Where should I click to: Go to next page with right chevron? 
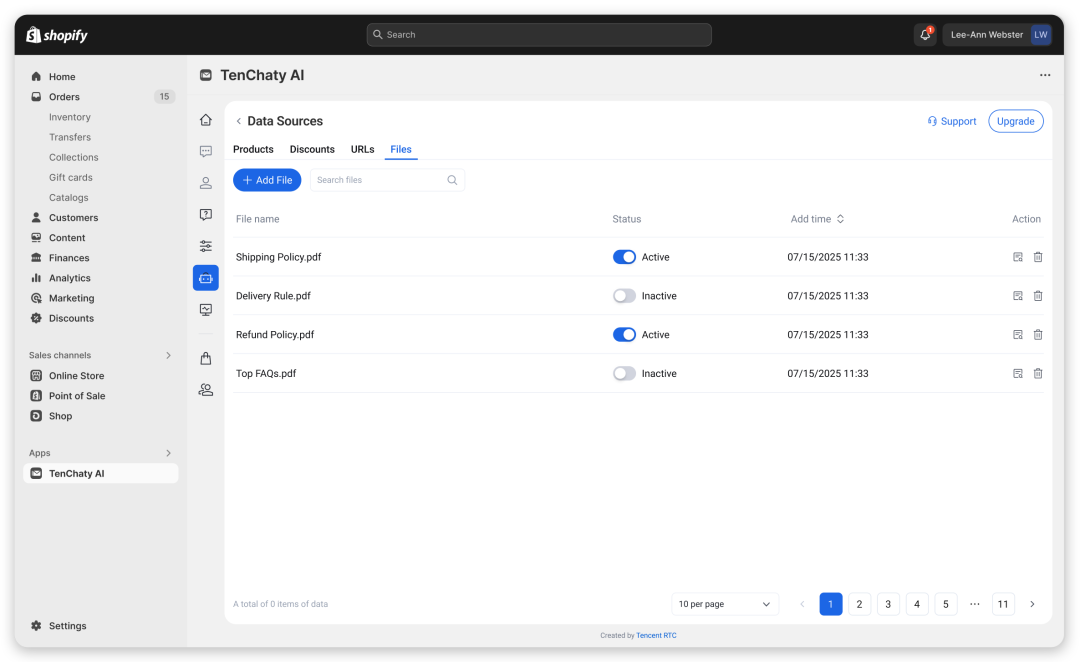pos(1032,604)
